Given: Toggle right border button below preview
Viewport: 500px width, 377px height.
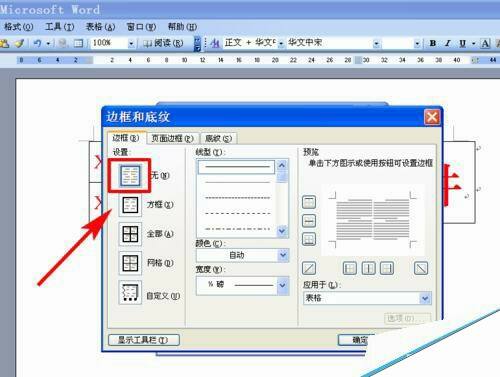Looking at the screenshot, I should tap(387, 268).
